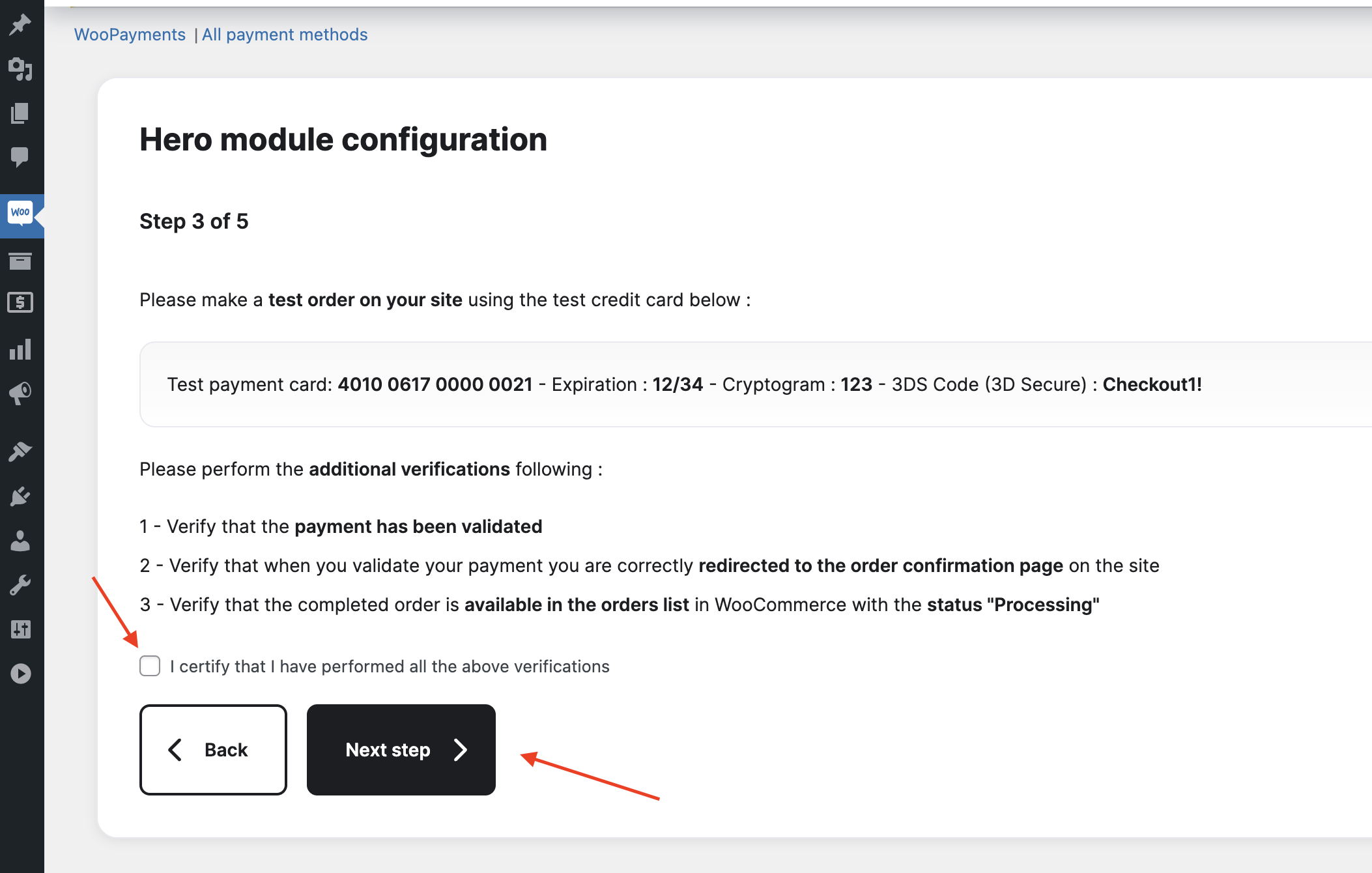Click the Back button
1372x873 pixels.
click(x=213, y=749)
